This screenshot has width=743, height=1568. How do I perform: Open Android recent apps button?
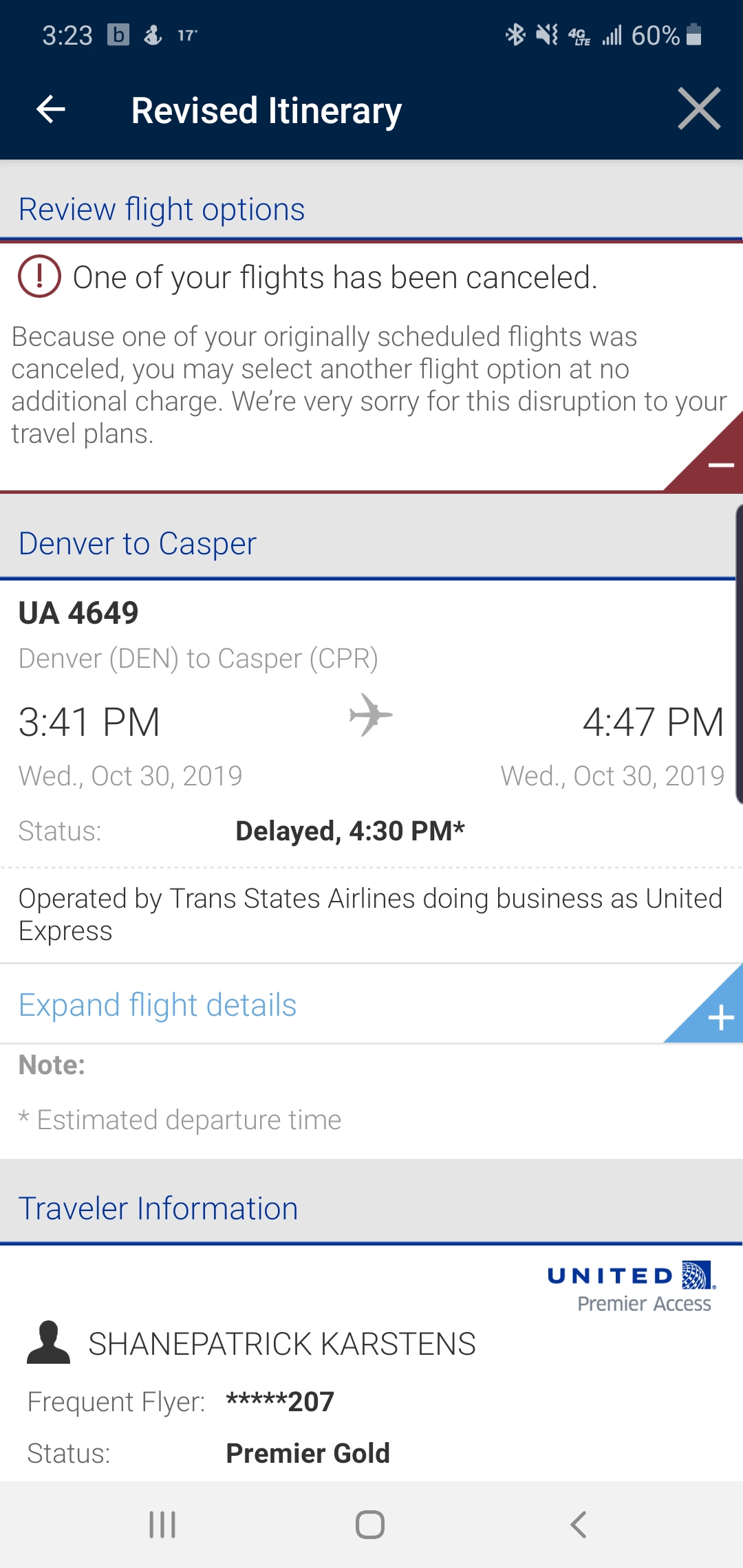coord(162,1524)
